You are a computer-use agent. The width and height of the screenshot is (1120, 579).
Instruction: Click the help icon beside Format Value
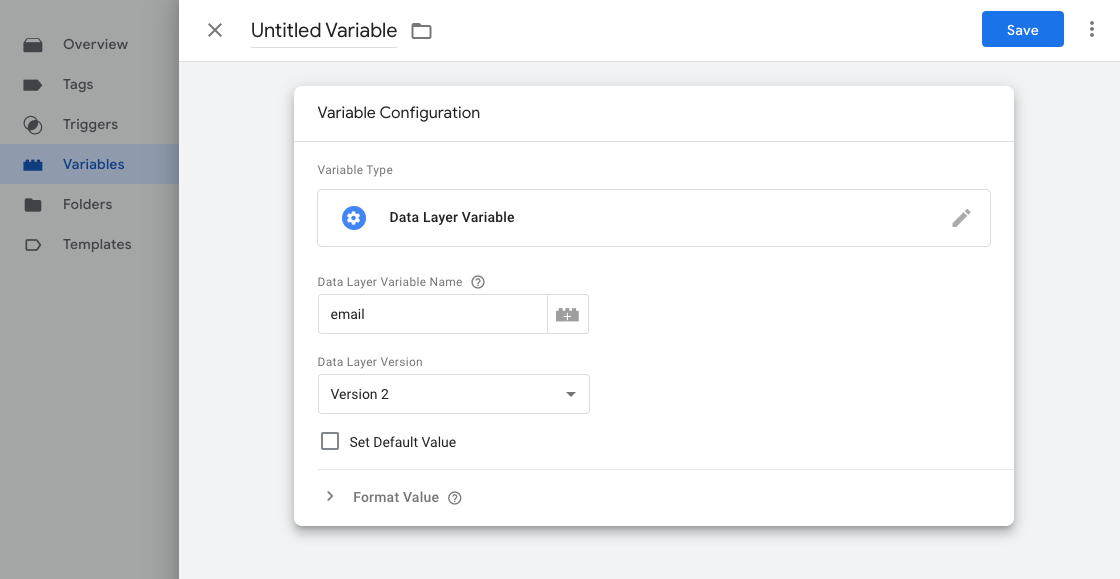coord(455,497)
